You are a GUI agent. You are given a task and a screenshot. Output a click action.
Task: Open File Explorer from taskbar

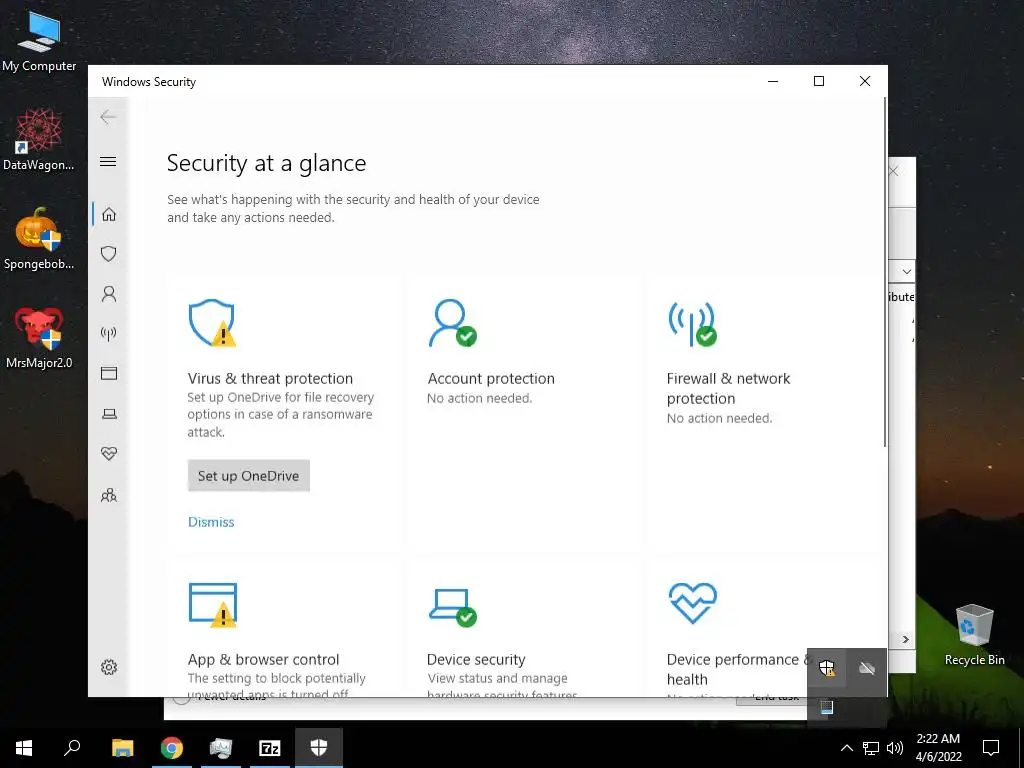click(x=122, y=748)
